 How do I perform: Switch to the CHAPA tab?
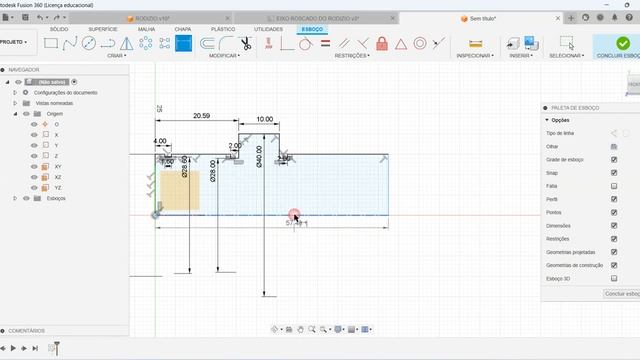[x=183, y=29]
